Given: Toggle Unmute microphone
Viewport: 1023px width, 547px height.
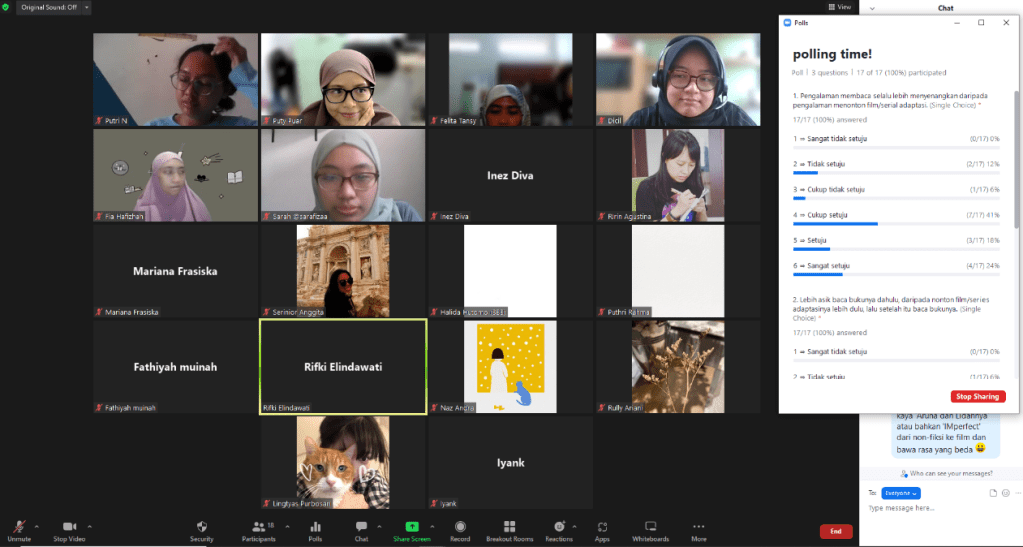Looking at the screenshot, I should (x=17, y=526).
